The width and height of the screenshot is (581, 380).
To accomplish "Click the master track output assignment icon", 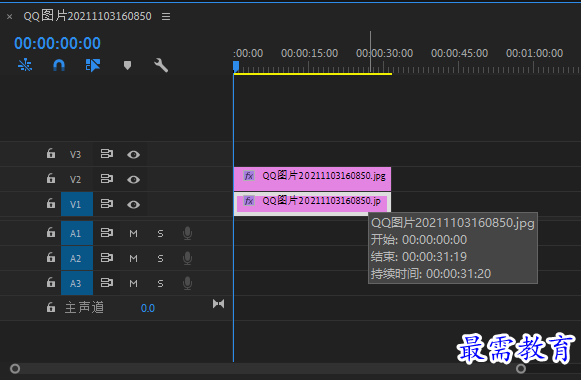I will pos(219,304).
